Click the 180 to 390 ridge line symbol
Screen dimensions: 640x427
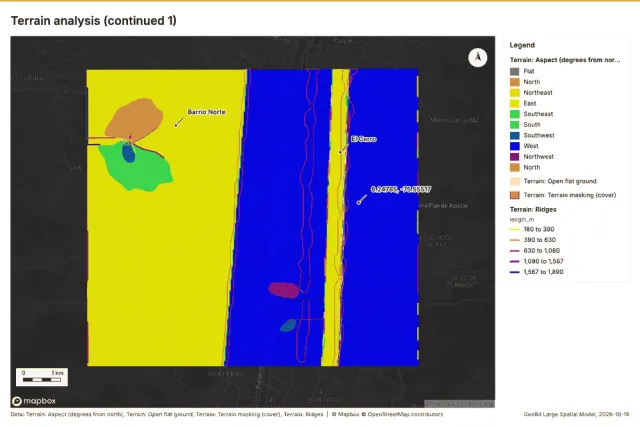(515, 229)
